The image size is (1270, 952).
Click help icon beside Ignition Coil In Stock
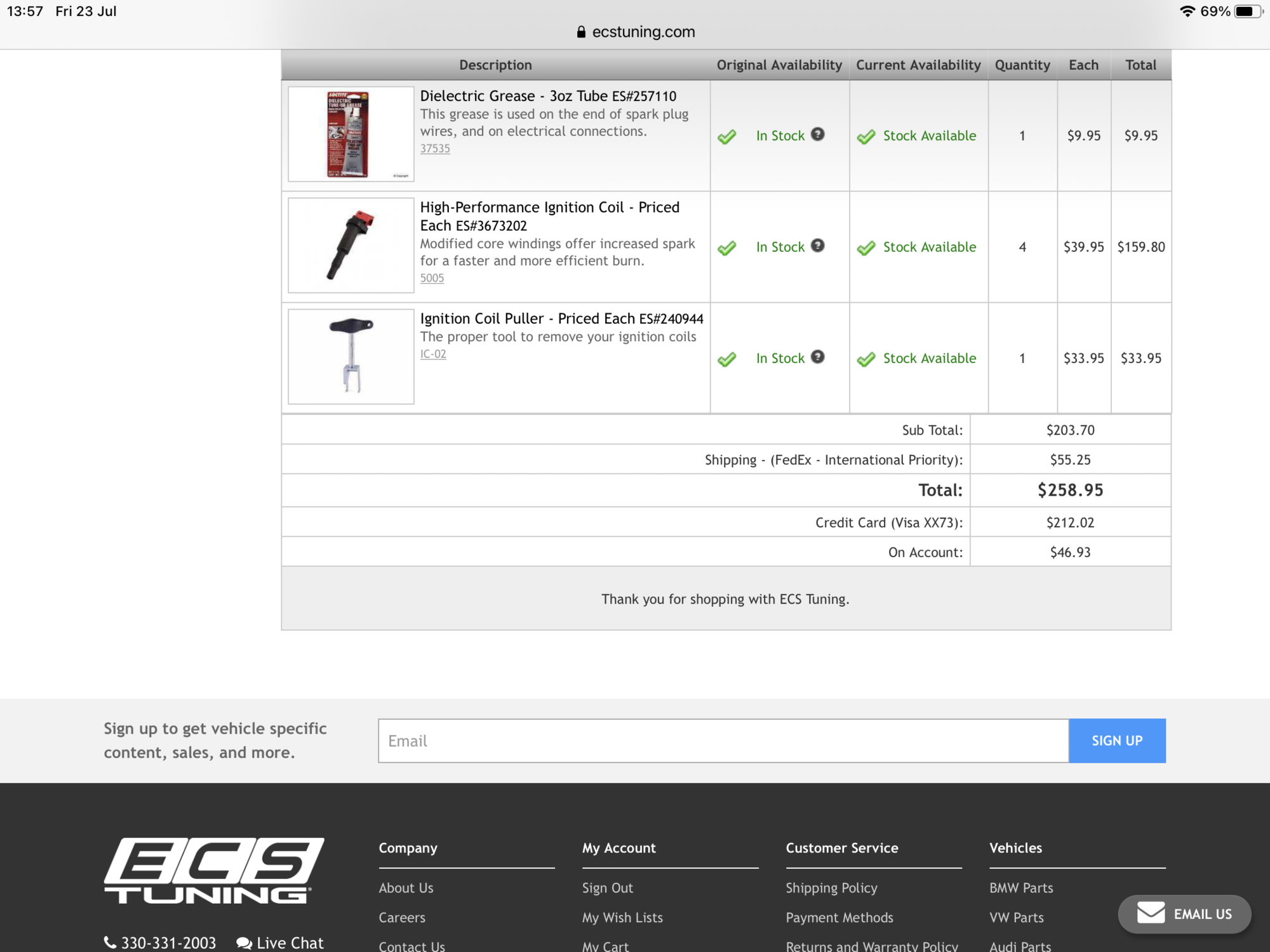818,246
